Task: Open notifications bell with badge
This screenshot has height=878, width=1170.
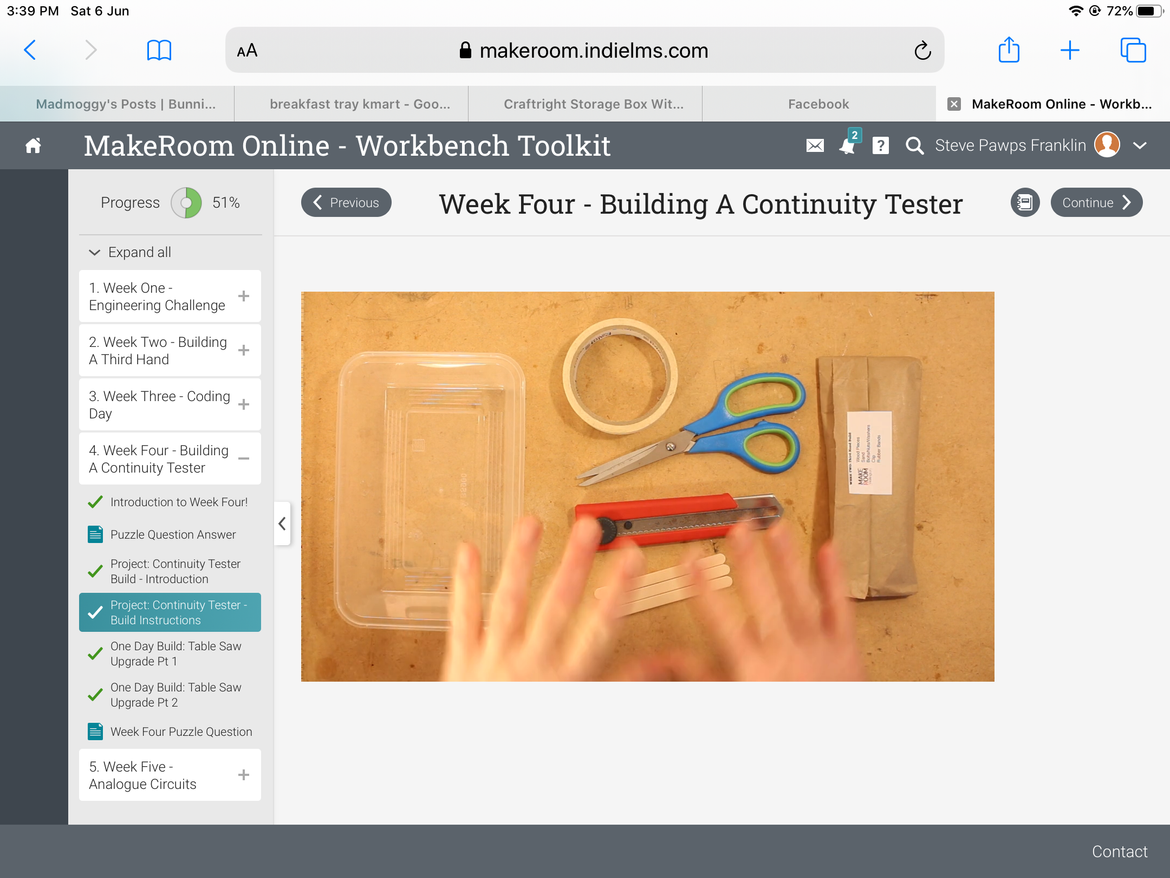Action: (x=848, y=146)
